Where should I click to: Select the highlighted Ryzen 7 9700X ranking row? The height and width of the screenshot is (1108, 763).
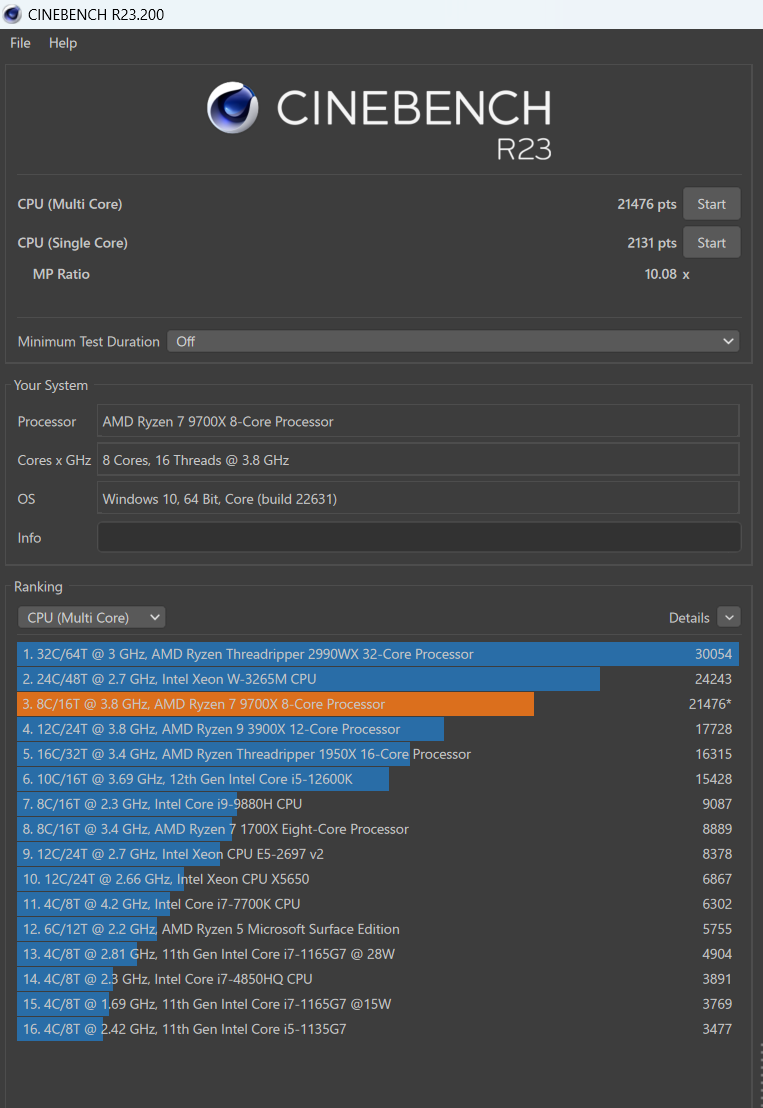click(378, 704)
